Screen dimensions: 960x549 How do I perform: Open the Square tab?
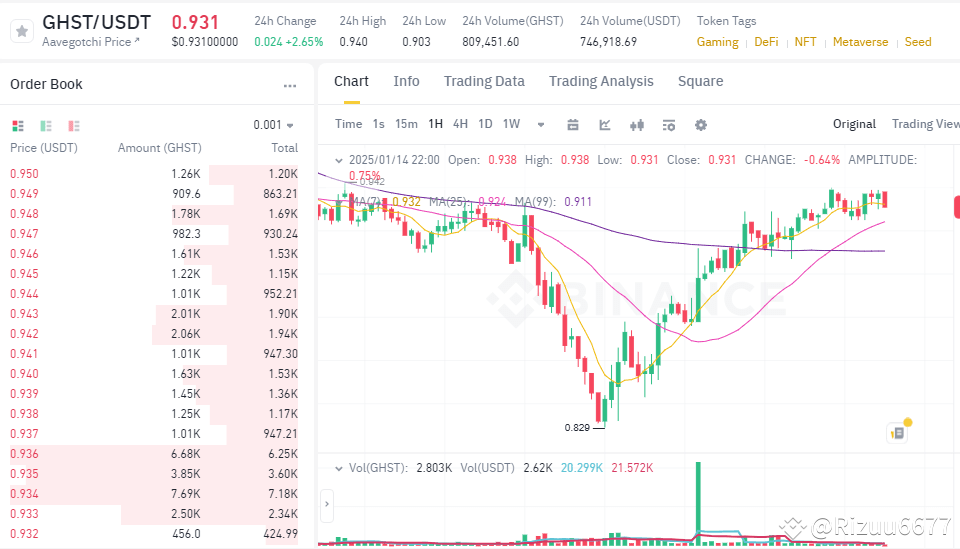[x=700, y=81]
